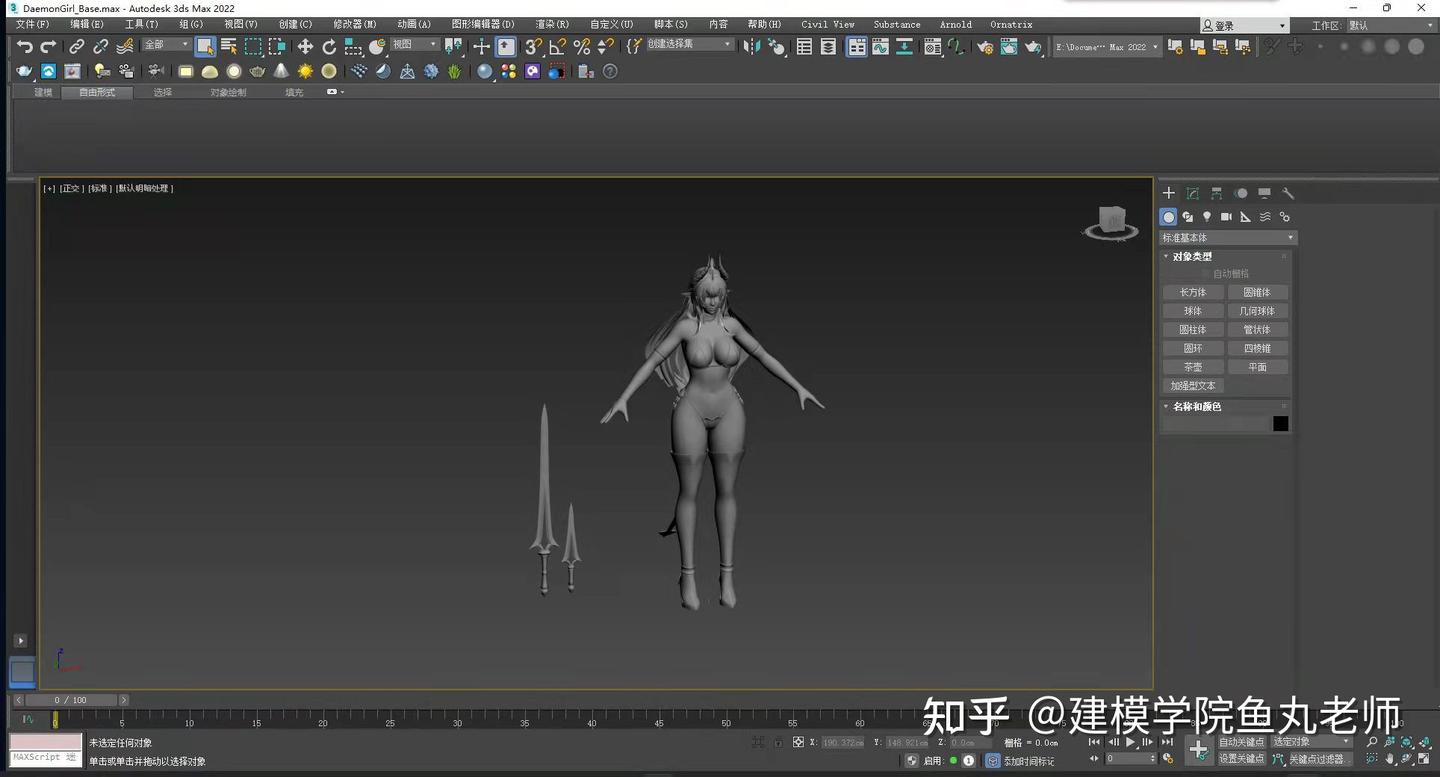The height and width of the screenshot is (777, 1440).
Task: Click the Undo arrow icon
Action: (x=25, y=46)
